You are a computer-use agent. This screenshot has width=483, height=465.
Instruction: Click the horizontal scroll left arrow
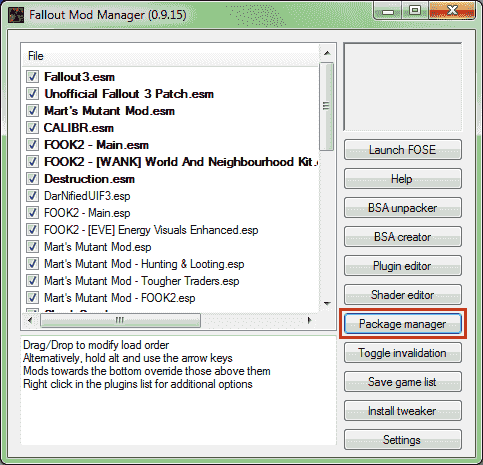[30, 320]
